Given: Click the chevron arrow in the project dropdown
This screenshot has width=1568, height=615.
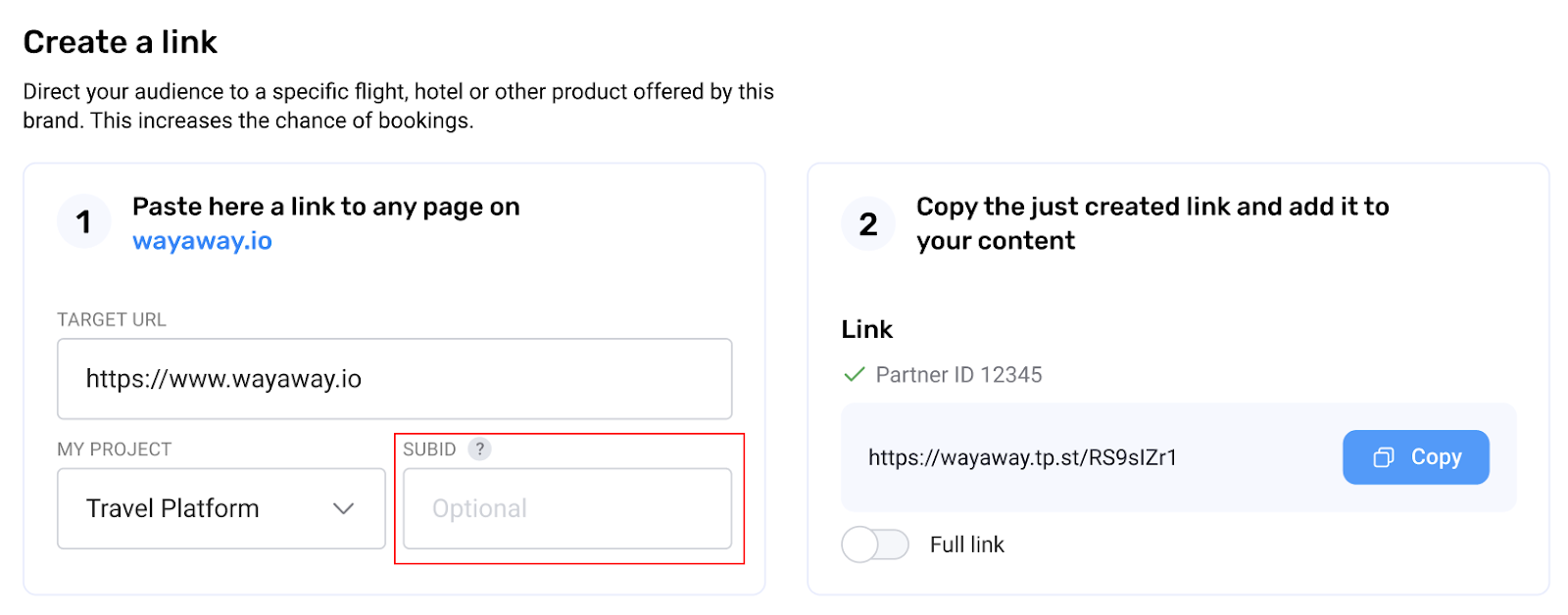Looking at the screenshot, I should [343, 508].
